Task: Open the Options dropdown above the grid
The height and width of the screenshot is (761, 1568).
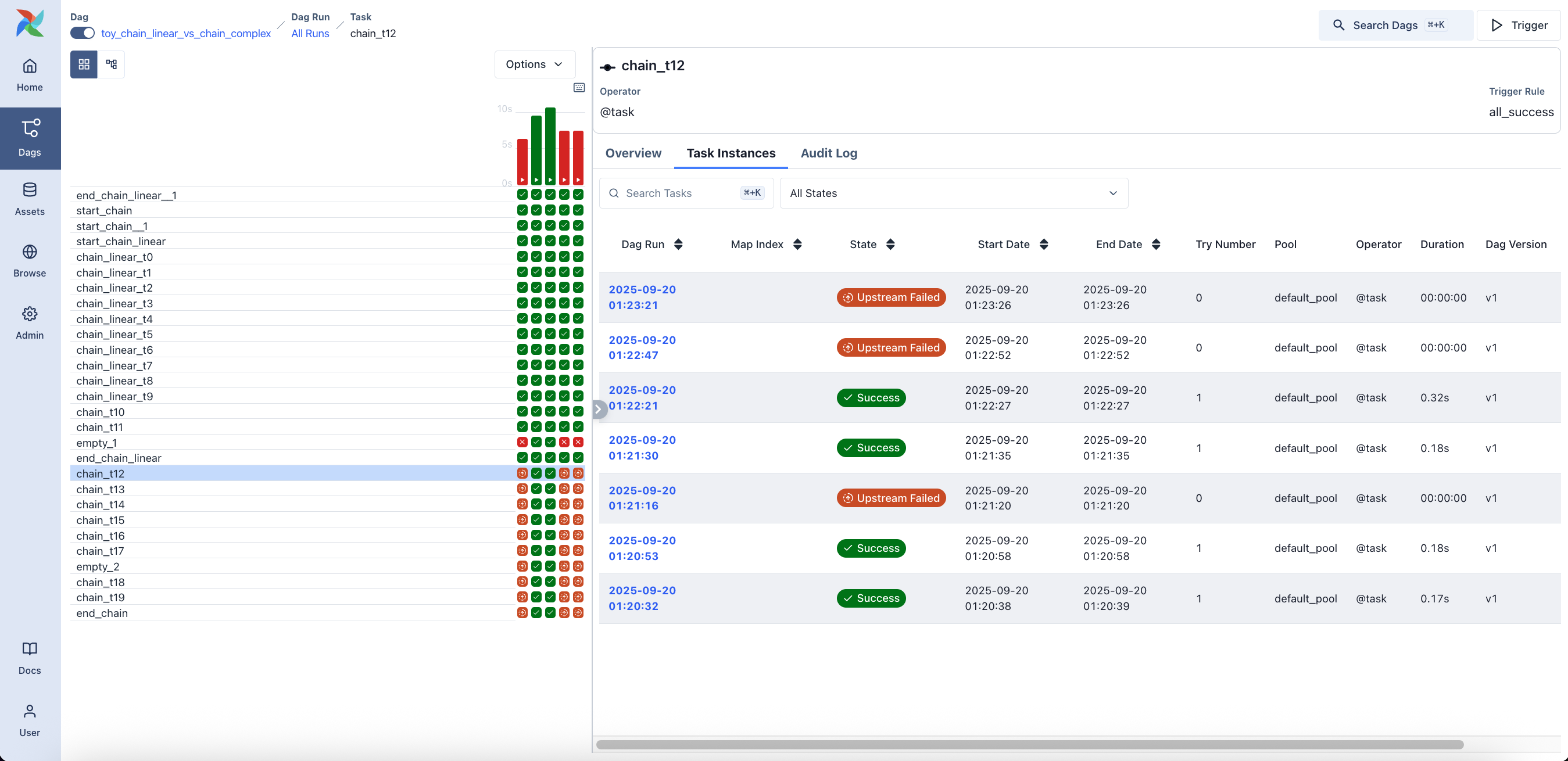Action: [x=535, y=64]
